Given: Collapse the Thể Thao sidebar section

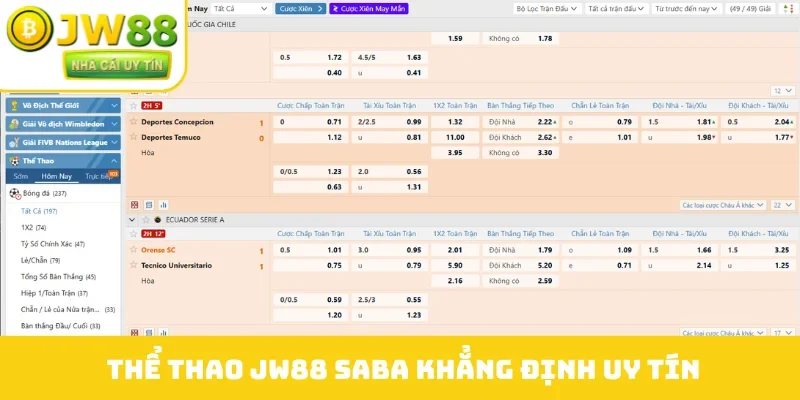Looking at the screenshot, I should pyautogui.click(x=63, y=161).
